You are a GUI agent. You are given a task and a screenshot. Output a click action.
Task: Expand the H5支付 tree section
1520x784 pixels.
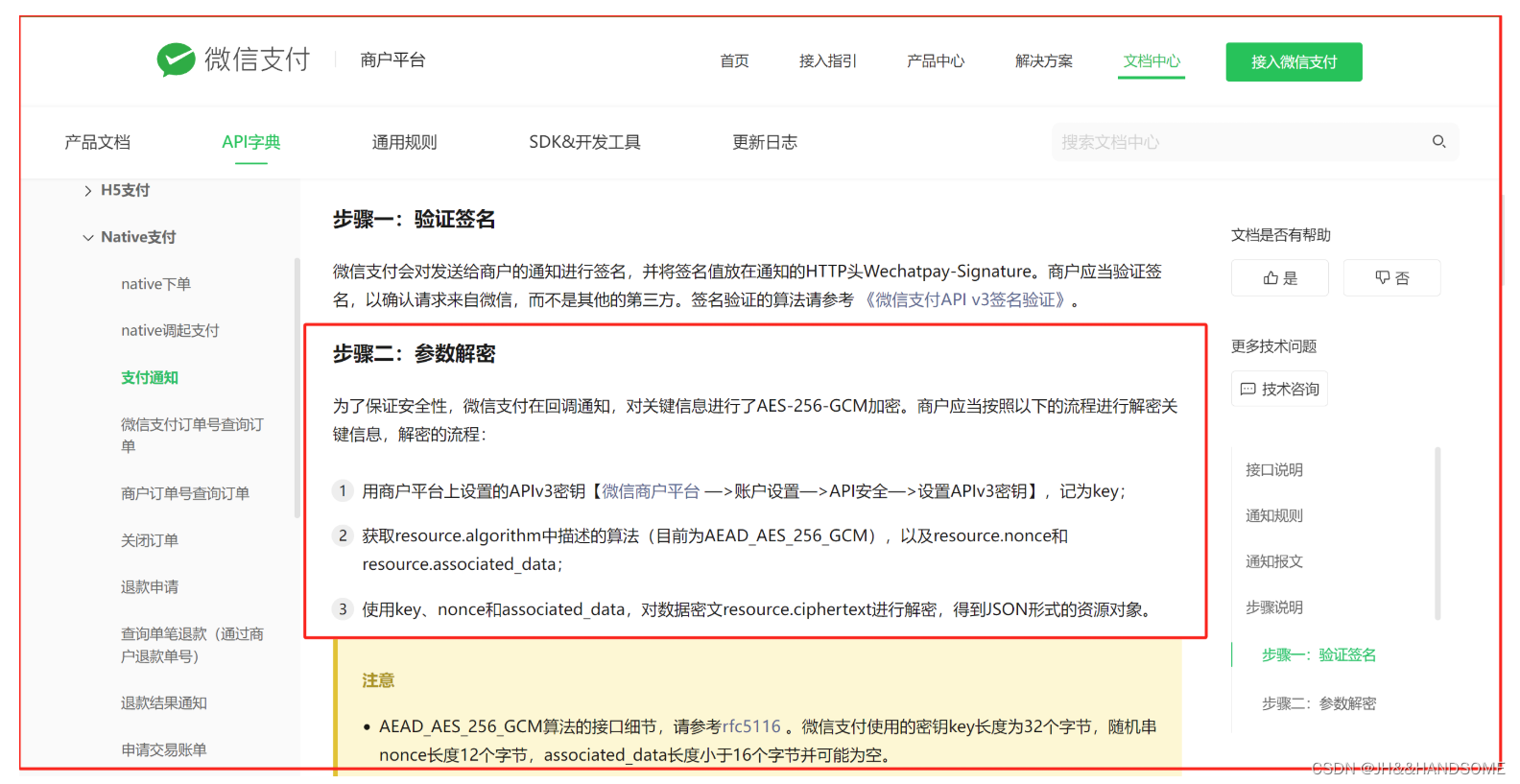coord(88,191)
